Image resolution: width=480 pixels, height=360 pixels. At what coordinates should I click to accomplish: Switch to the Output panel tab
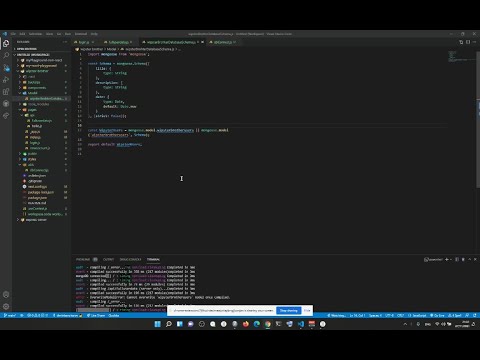pos(108,259)
